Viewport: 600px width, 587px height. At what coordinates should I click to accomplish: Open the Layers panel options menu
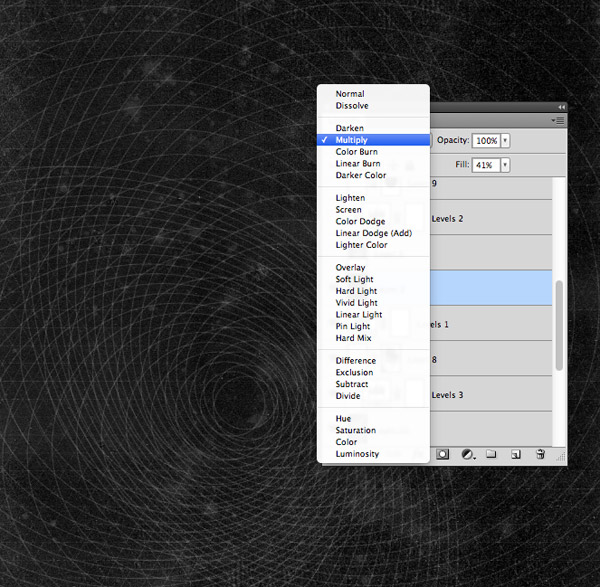pos(559,120)
